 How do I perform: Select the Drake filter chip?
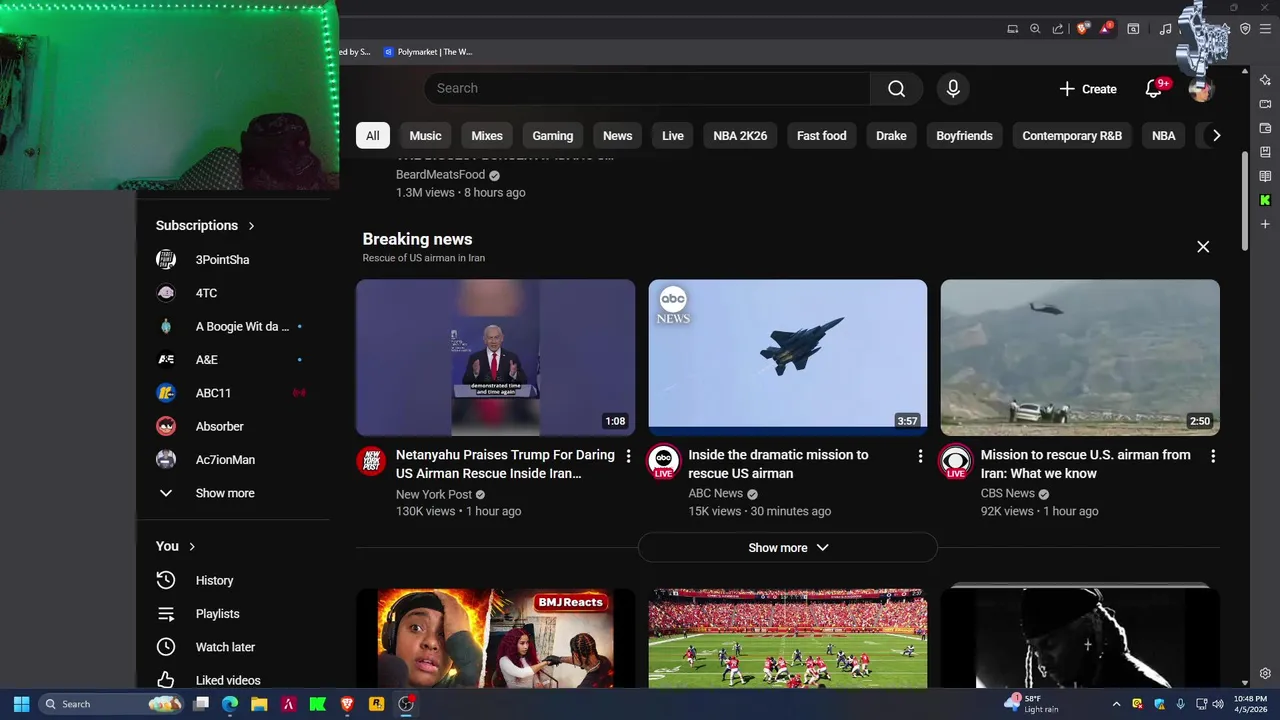coord(891,136)
